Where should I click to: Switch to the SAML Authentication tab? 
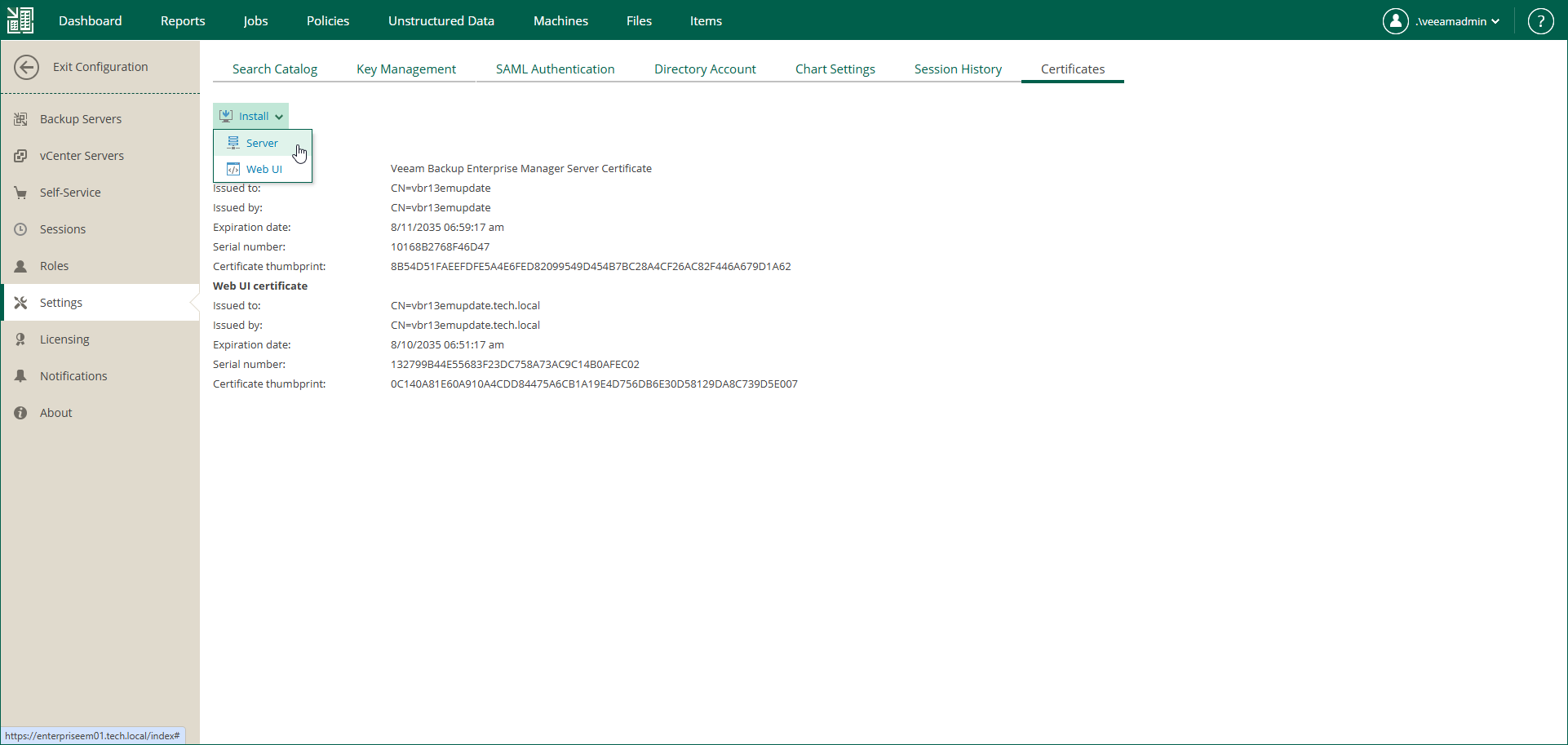coord(555,69)
